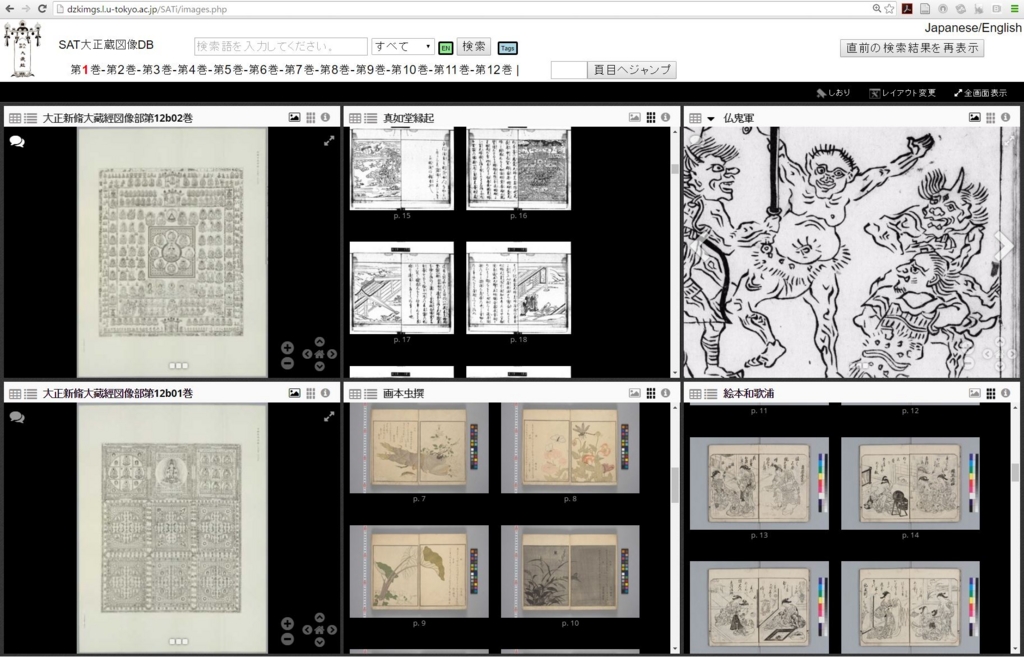
Task: Switch 12b02巻 panel to thumbnail grid view
Action: (311, 118)
